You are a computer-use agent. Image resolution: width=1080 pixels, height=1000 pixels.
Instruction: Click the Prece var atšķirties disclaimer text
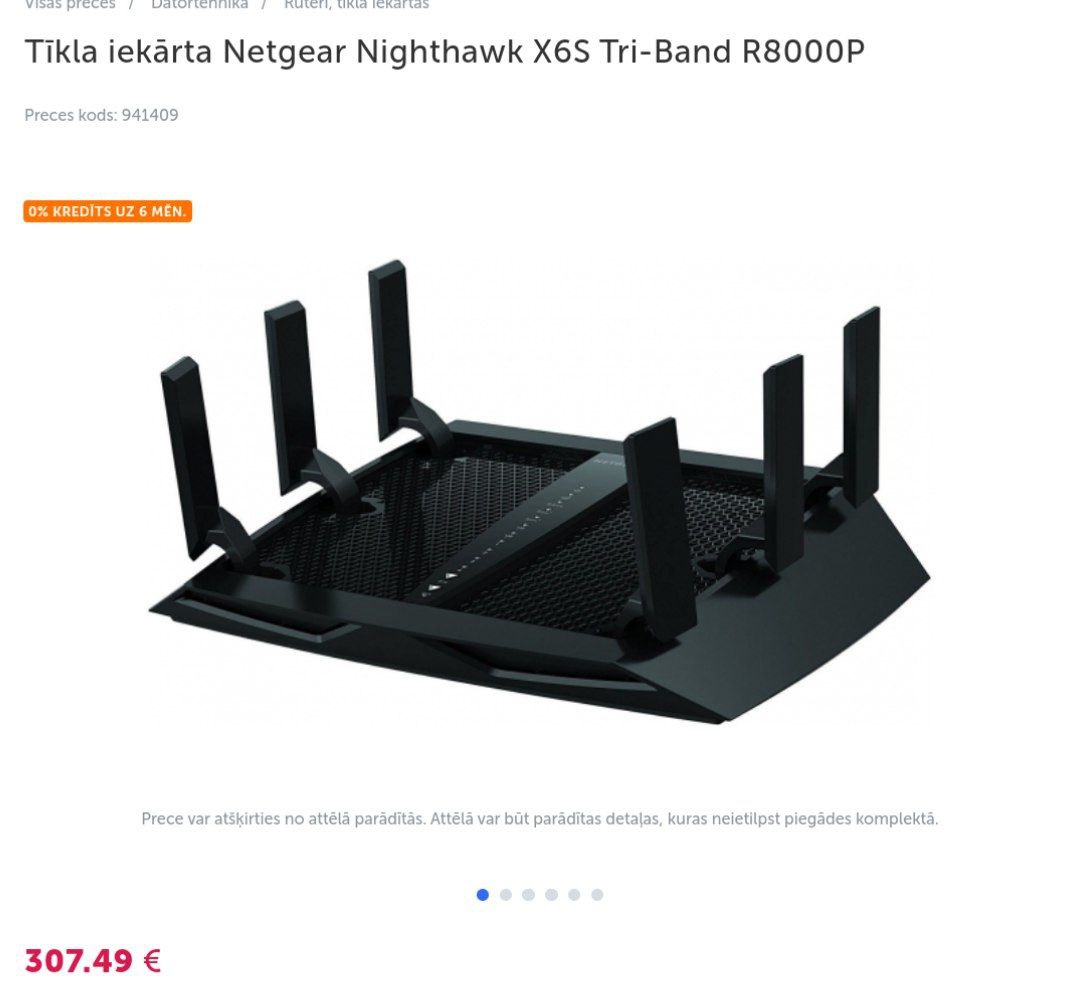pos(539,819)
